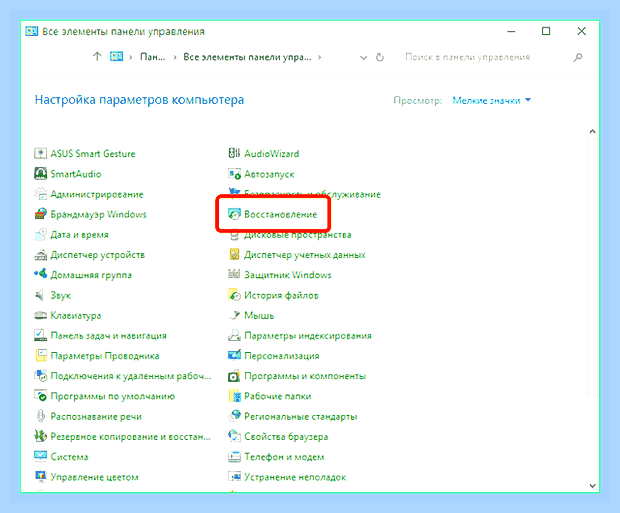
Task: Open the Звук speaker icon
Action: 40,295
